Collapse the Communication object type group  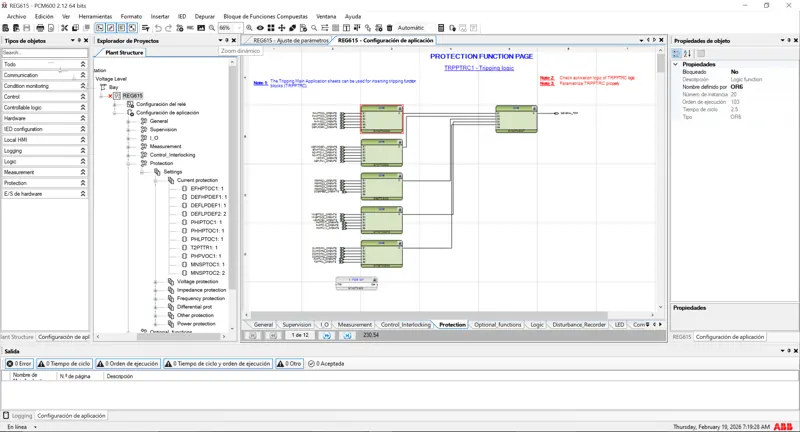pos(83,75)
